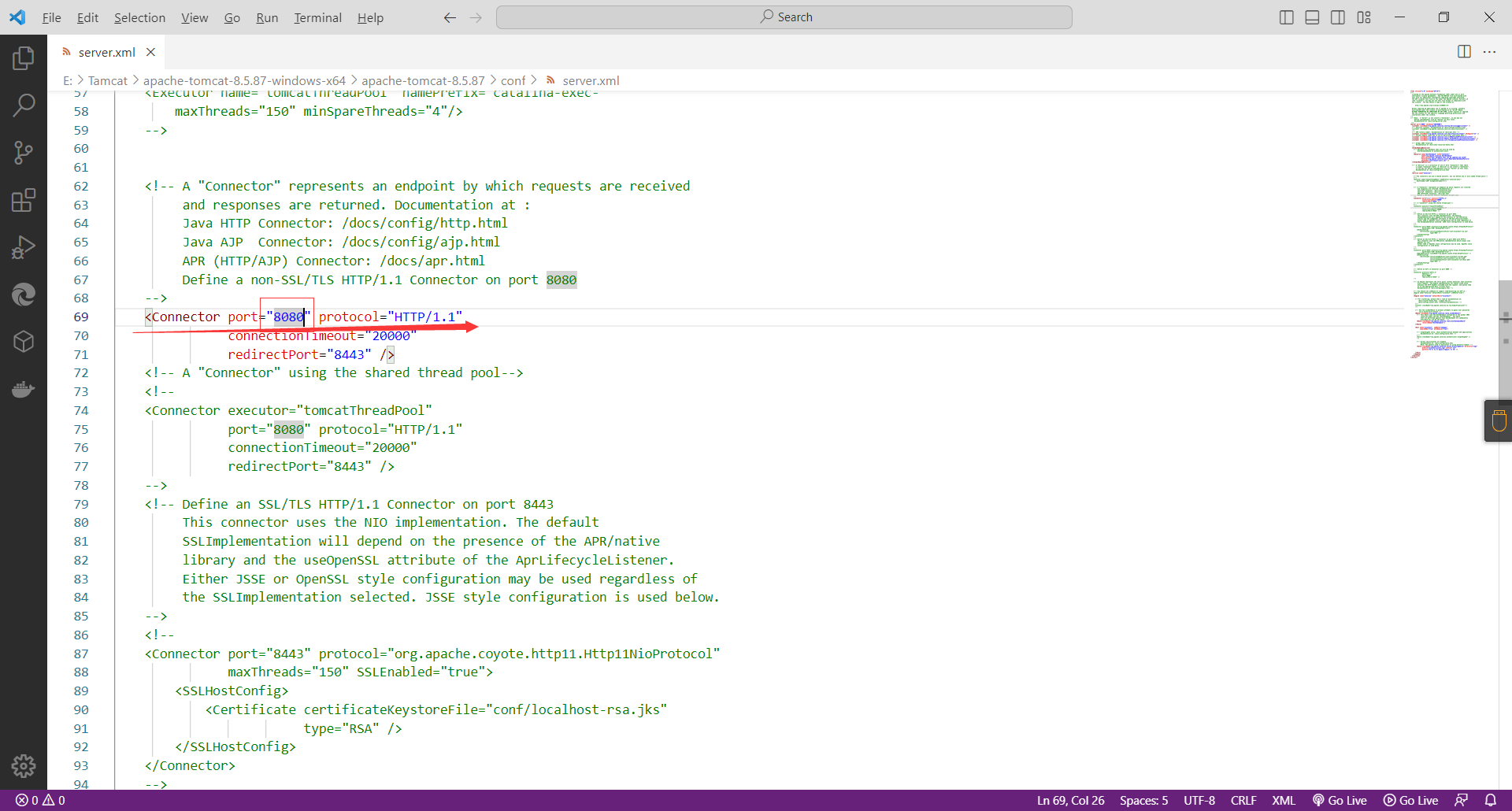The width and height of the screenshot is (1512, 811).
Task: Toggle the primary side bar
Action: 1287,17
